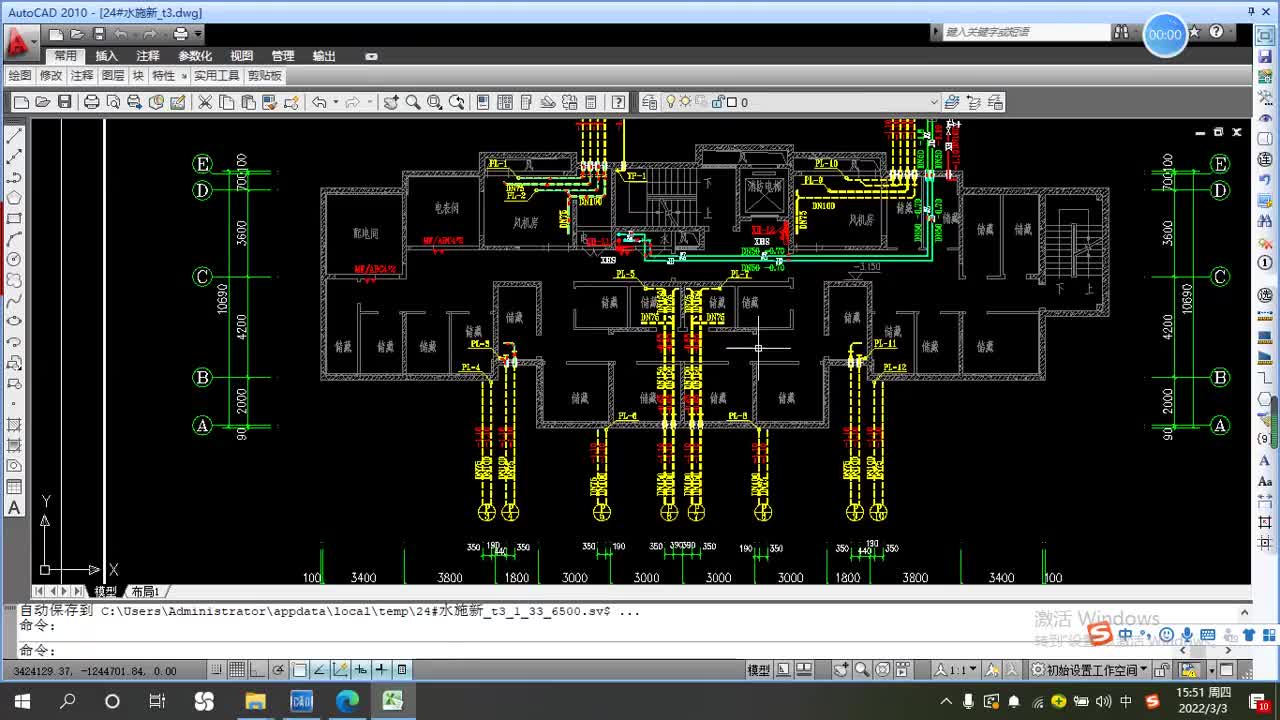The width and height of the screenshot is (1280, 720).
Task: Click the Copy icon in the standard toolbar
Action: tap(226, 102)
